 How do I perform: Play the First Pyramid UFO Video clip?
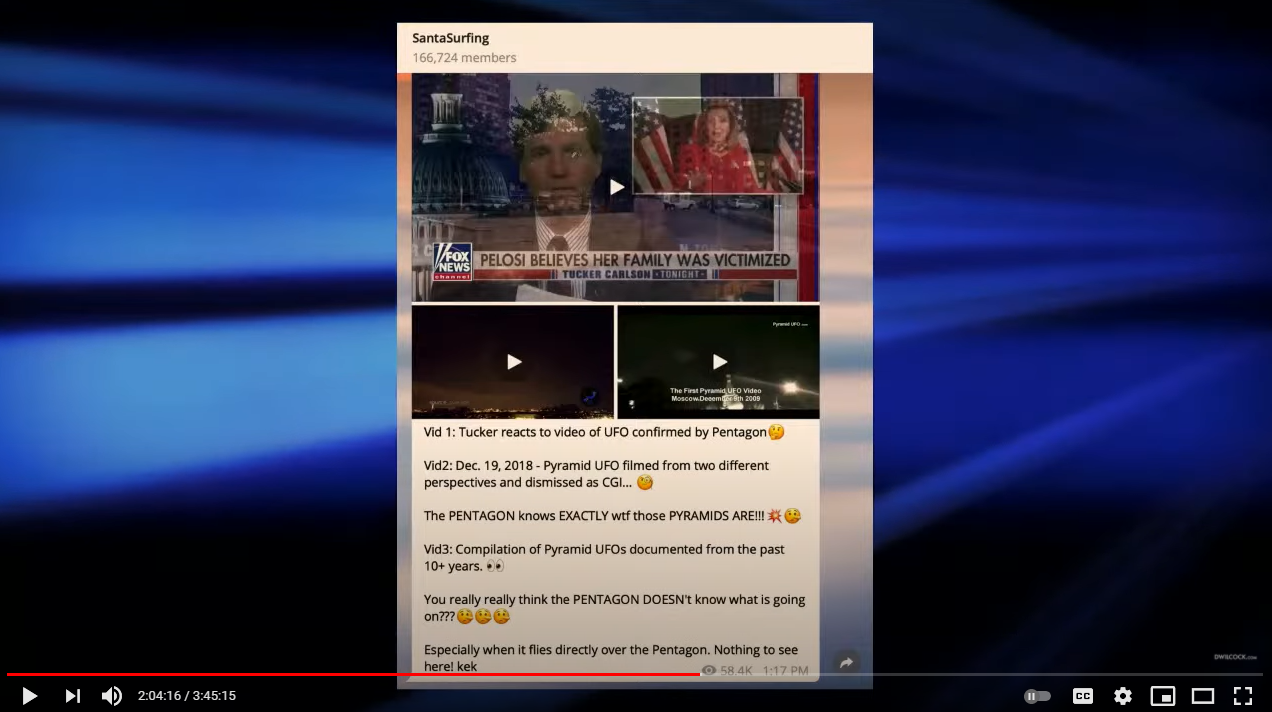(719, 362)
